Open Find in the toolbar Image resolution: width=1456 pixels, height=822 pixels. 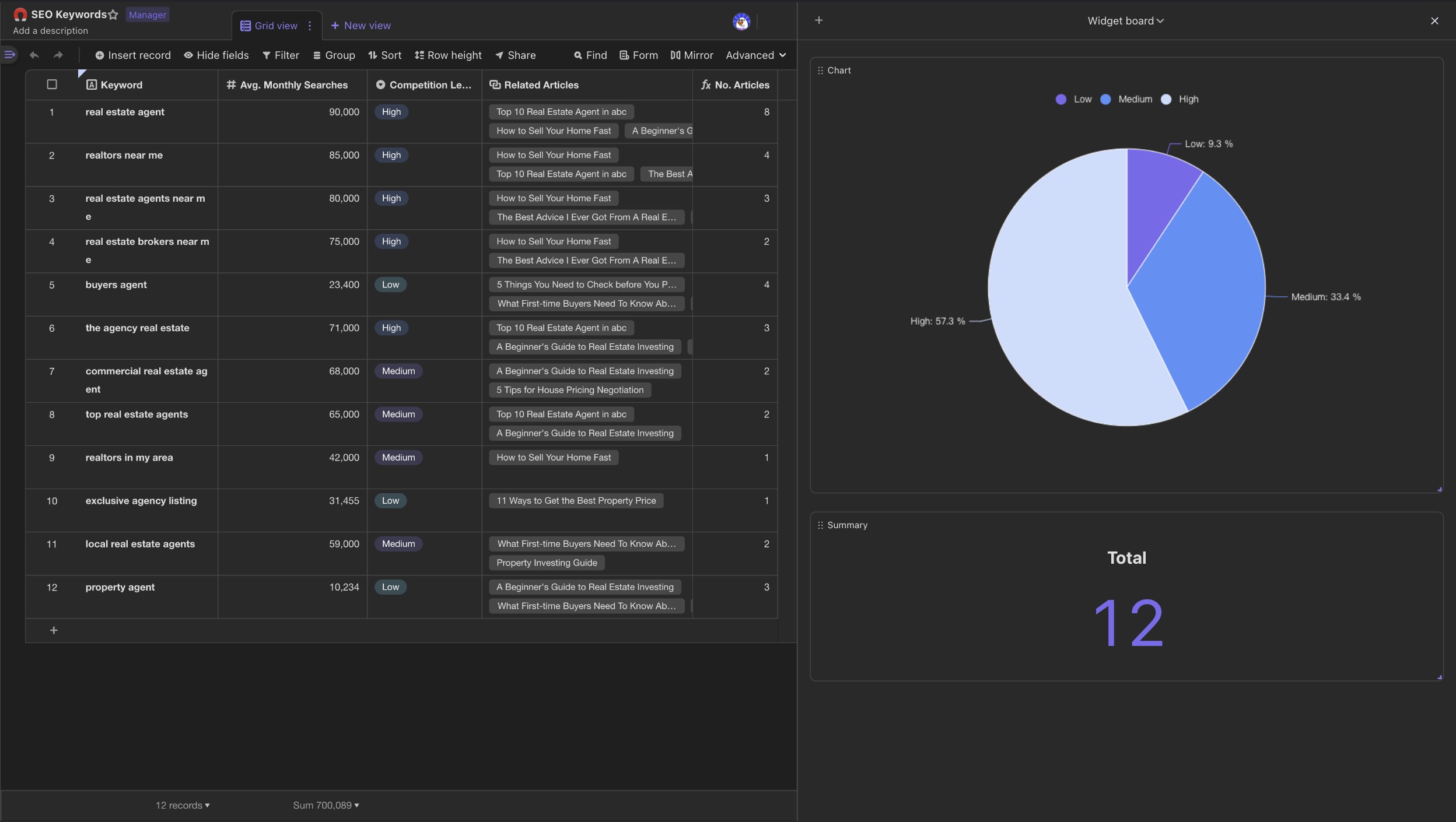tap(590, 55)
